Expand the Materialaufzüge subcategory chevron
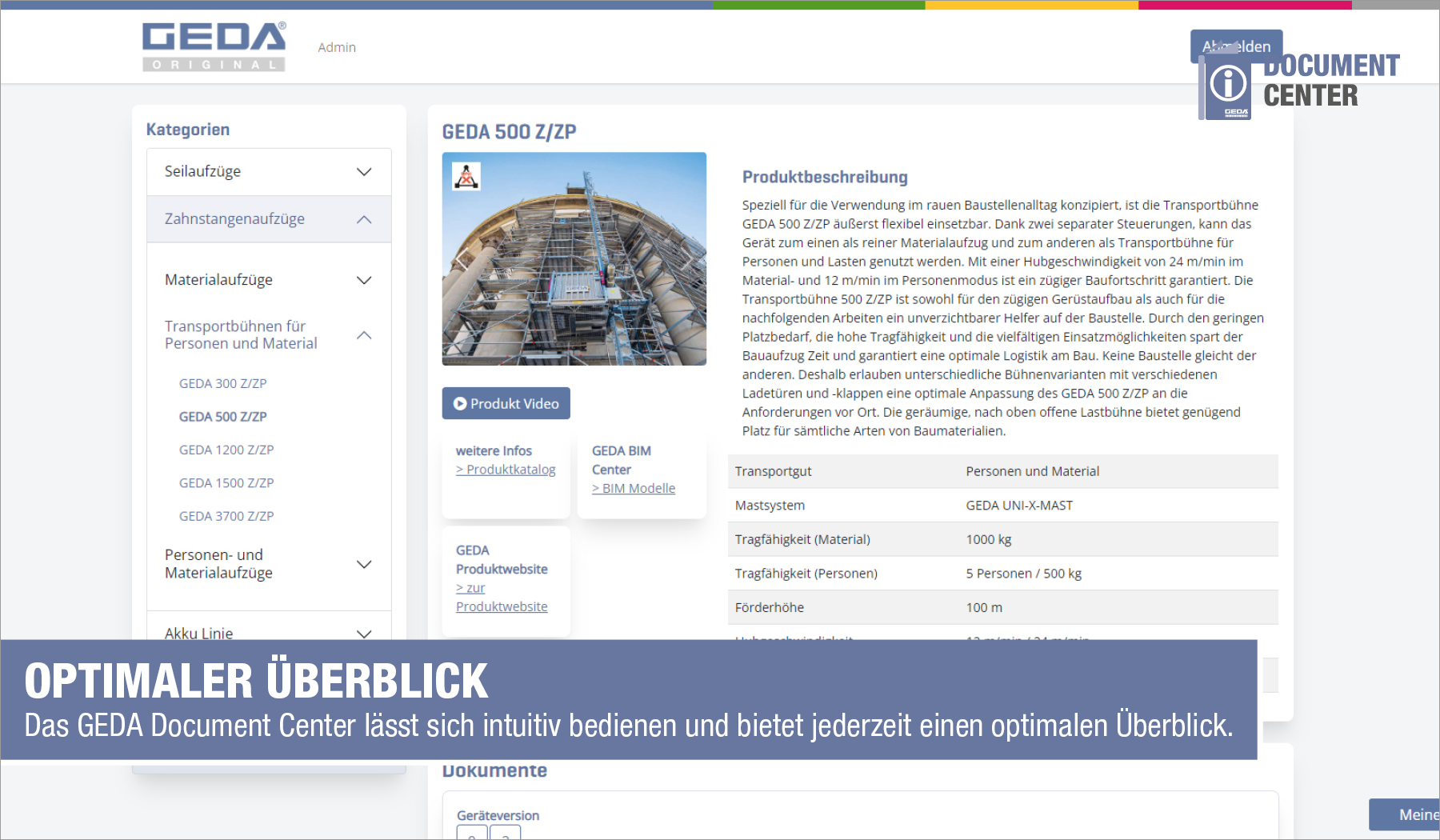Screen dimensions: 1440x840 point(364,280)
